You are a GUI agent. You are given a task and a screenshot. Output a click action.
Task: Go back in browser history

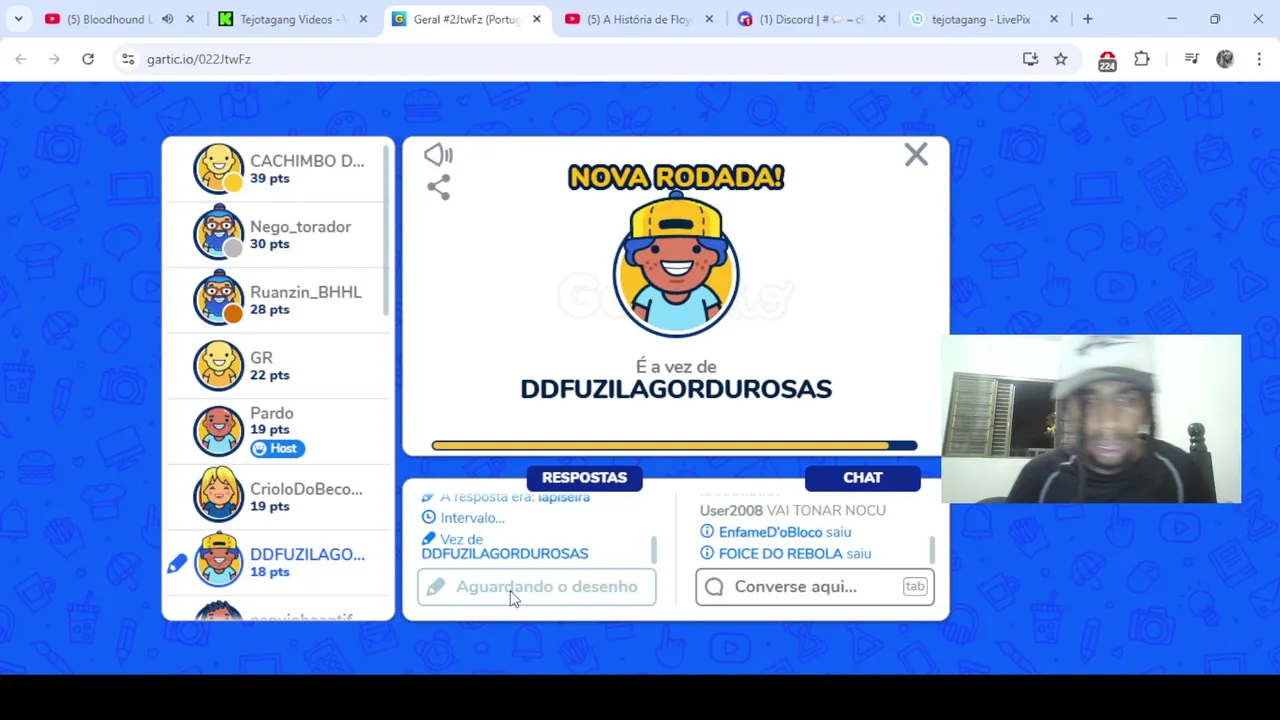(21, 59)
